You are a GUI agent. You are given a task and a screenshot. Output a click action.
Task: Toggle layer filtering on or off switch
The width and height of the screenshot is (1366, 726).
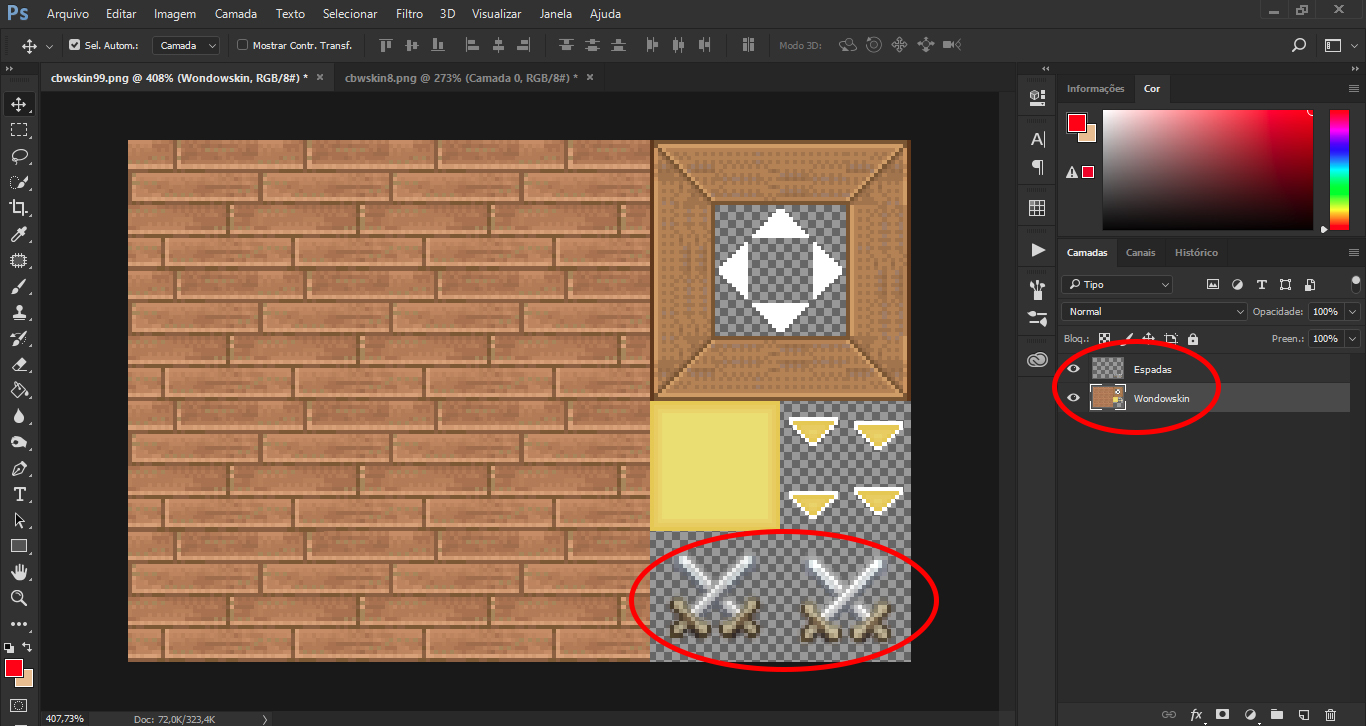tap(1356, 284)
